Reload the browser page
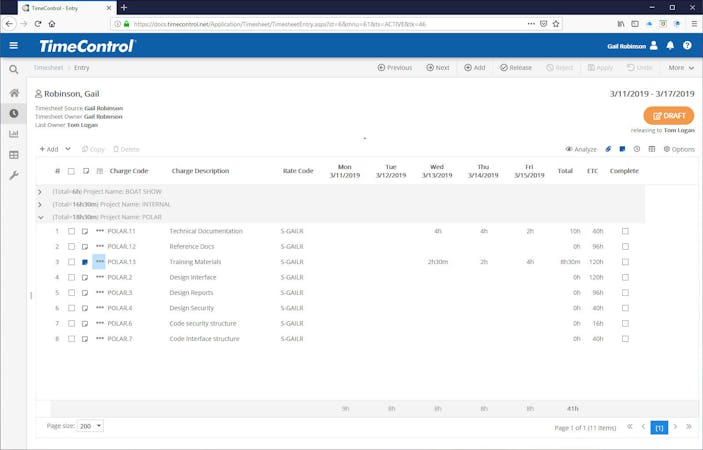The image size is (703, 450). click(38, 24)
